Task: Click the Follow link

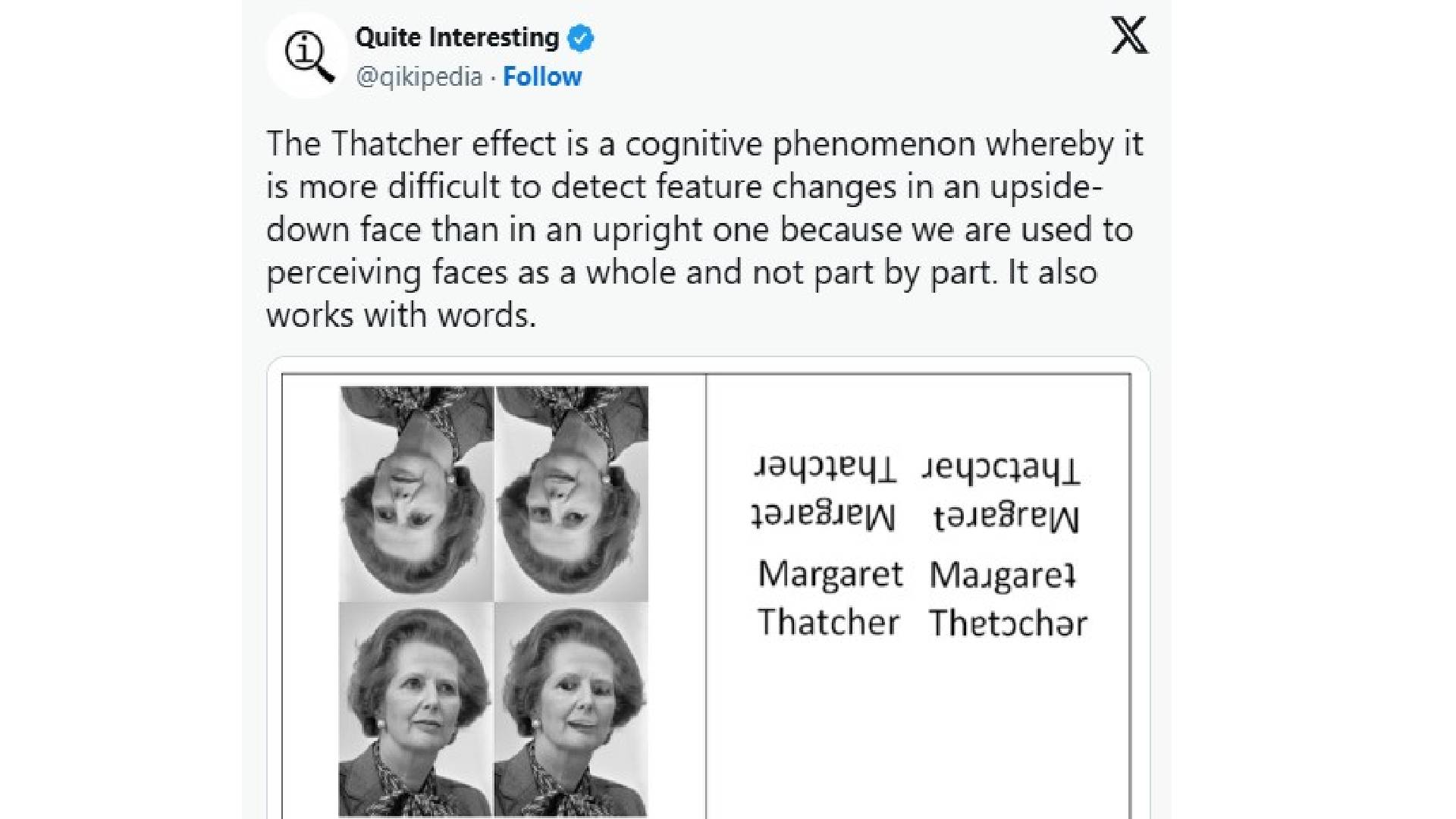Action: pos(541,77)
